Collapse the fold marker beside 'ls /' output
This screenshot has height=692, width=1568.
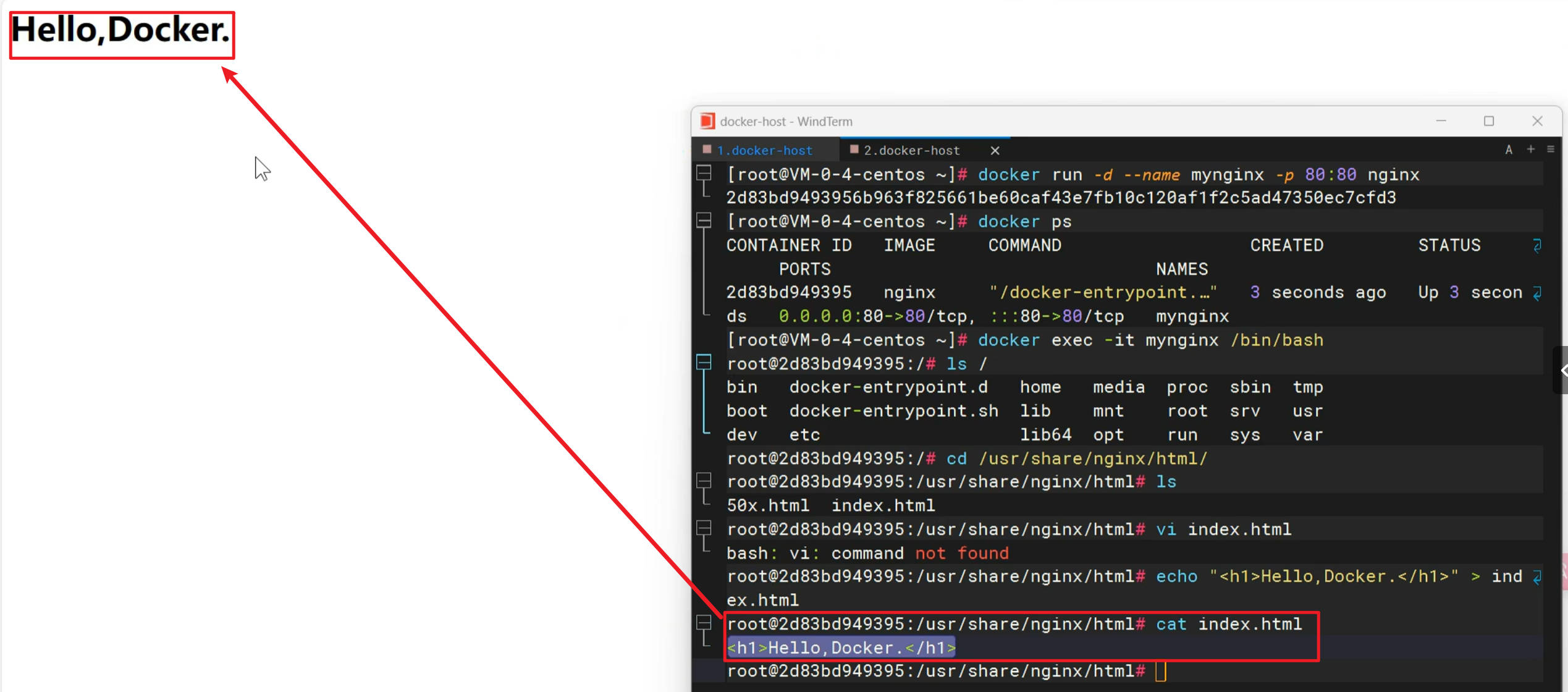pyautogui.click(x=704, y=363)
